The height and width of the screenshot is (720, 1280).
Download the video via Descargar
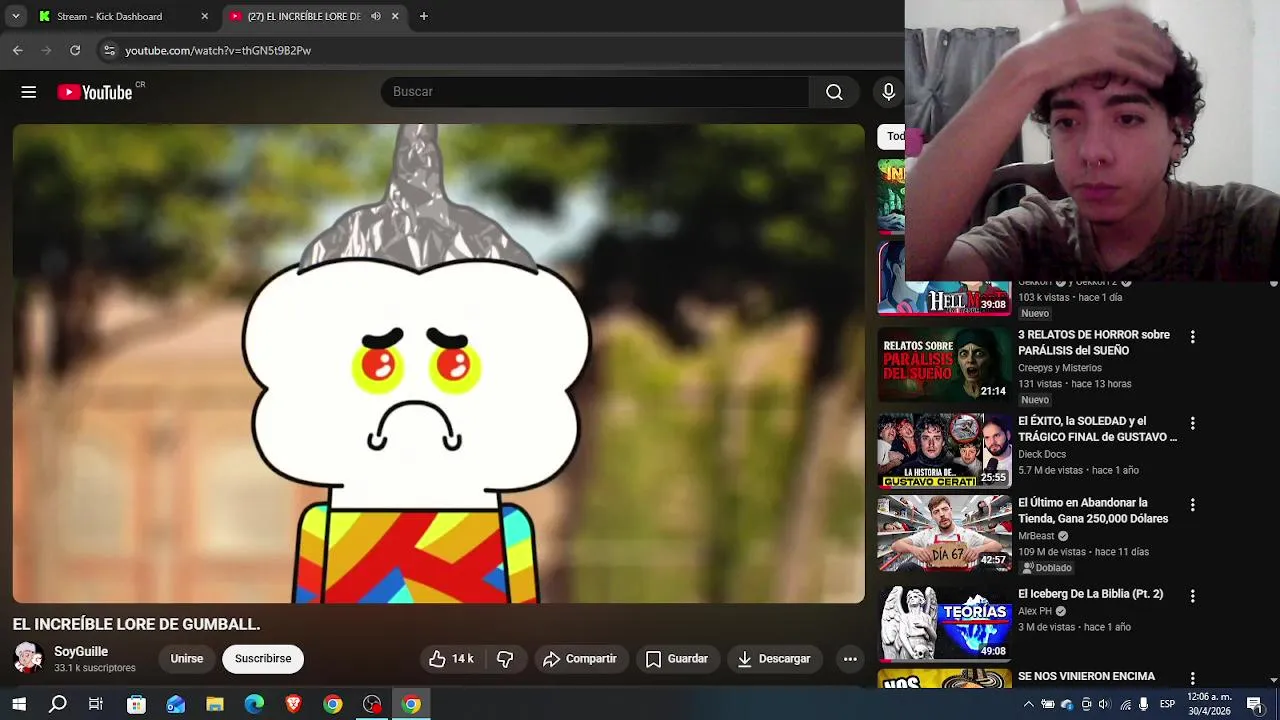tap(774, 659)
